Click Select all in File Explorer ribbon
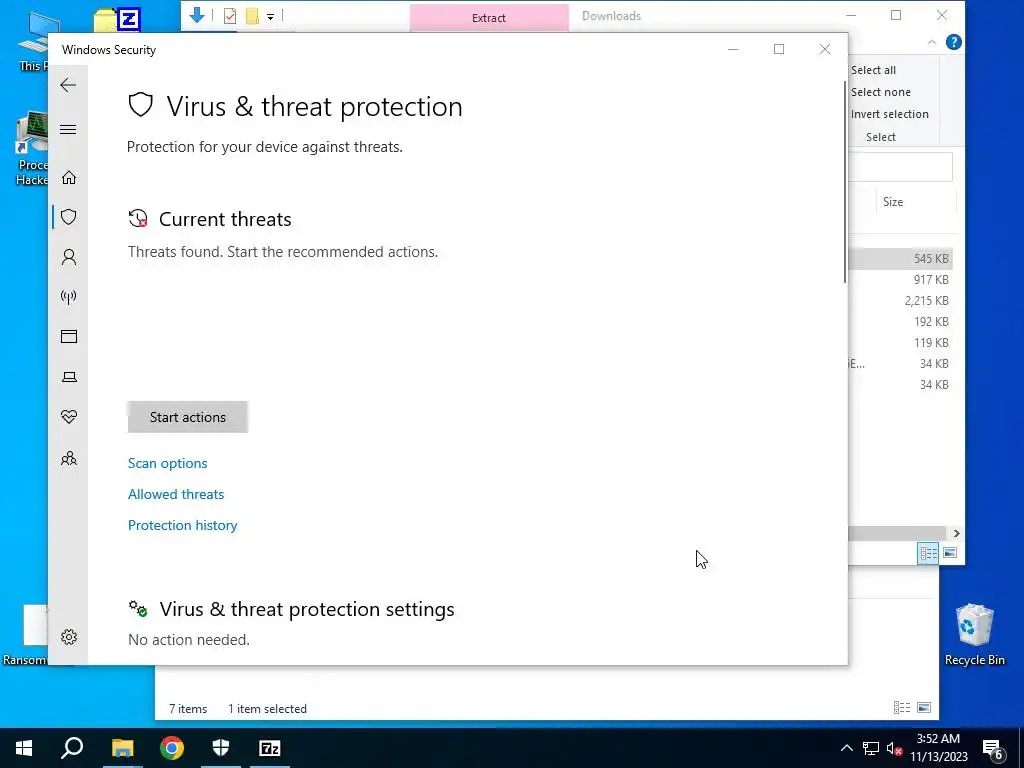This screenshot has width=1024, height=768. (873, 70)
